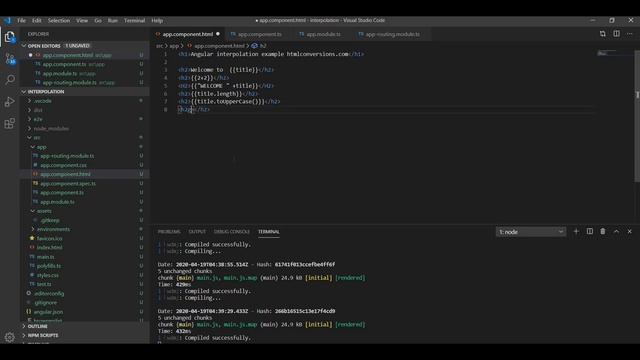Viewport: 640px width, 360px height.
Task: Click the app breadcrumb segment
Action: click(174, 46)
